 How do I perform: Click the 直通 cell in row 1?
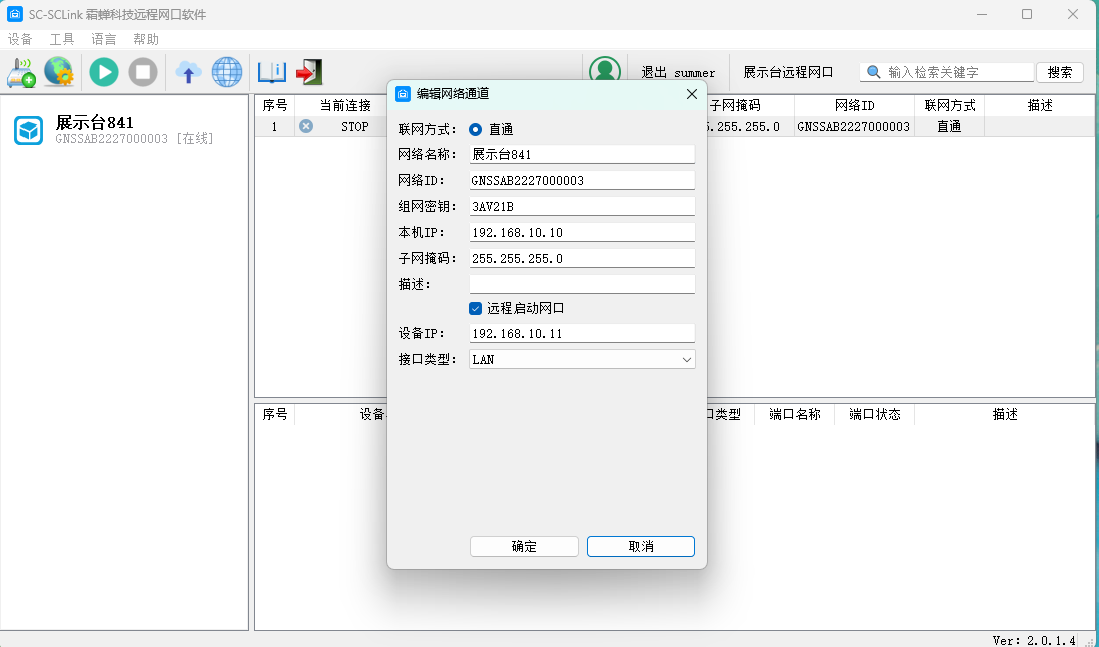(949, 126)
